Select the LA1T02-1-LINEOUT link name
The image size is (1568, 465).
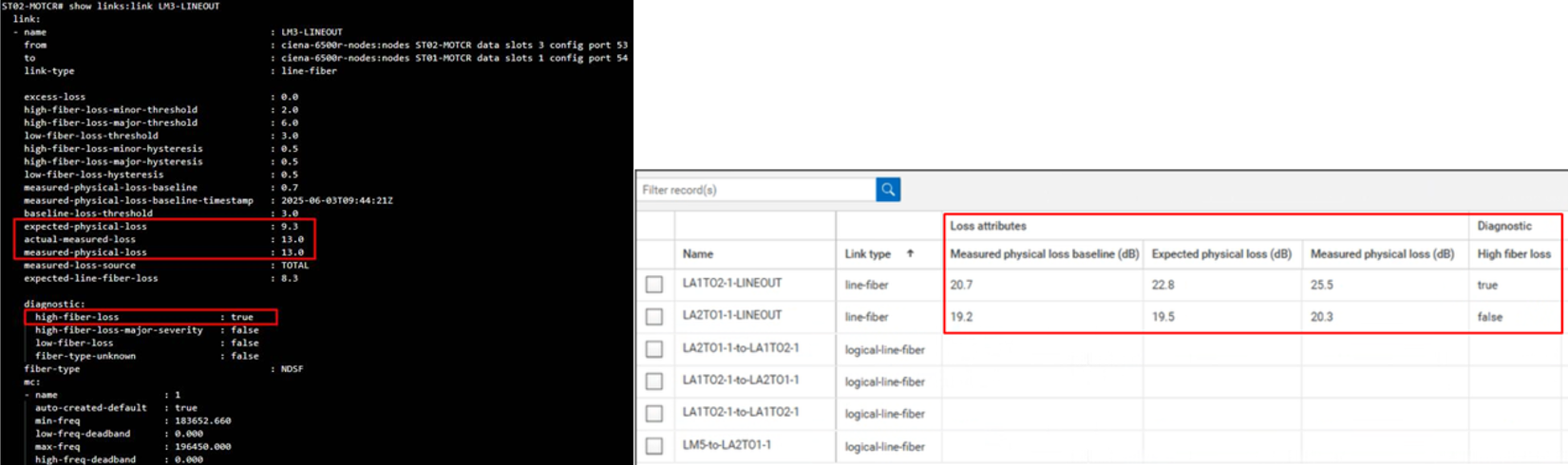(732, 283)
